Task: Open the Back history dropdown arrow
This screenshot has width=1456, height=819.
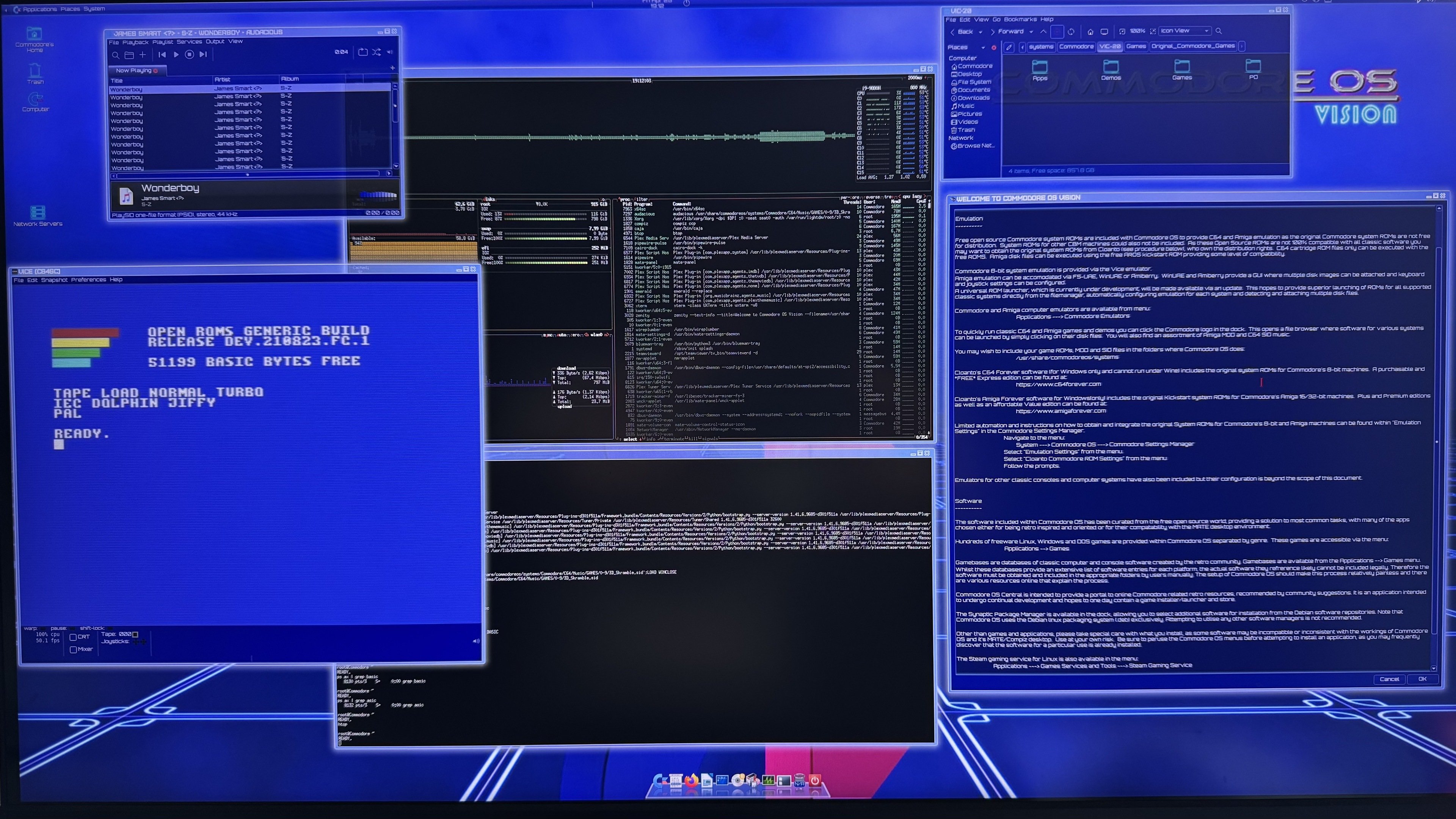Action: 980,31
